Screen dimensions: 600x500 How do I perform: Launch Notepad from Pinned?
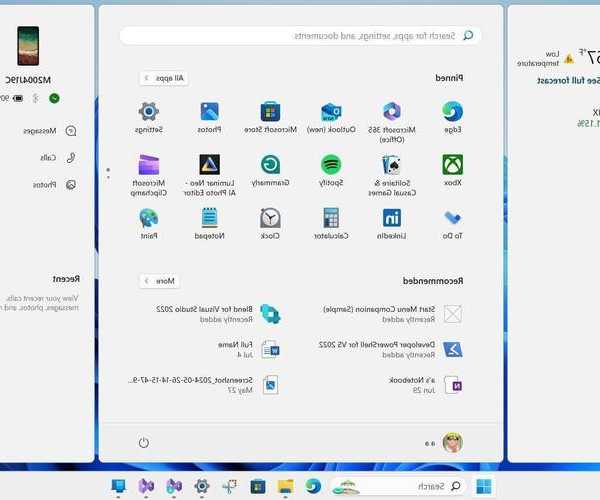(209, 223)
